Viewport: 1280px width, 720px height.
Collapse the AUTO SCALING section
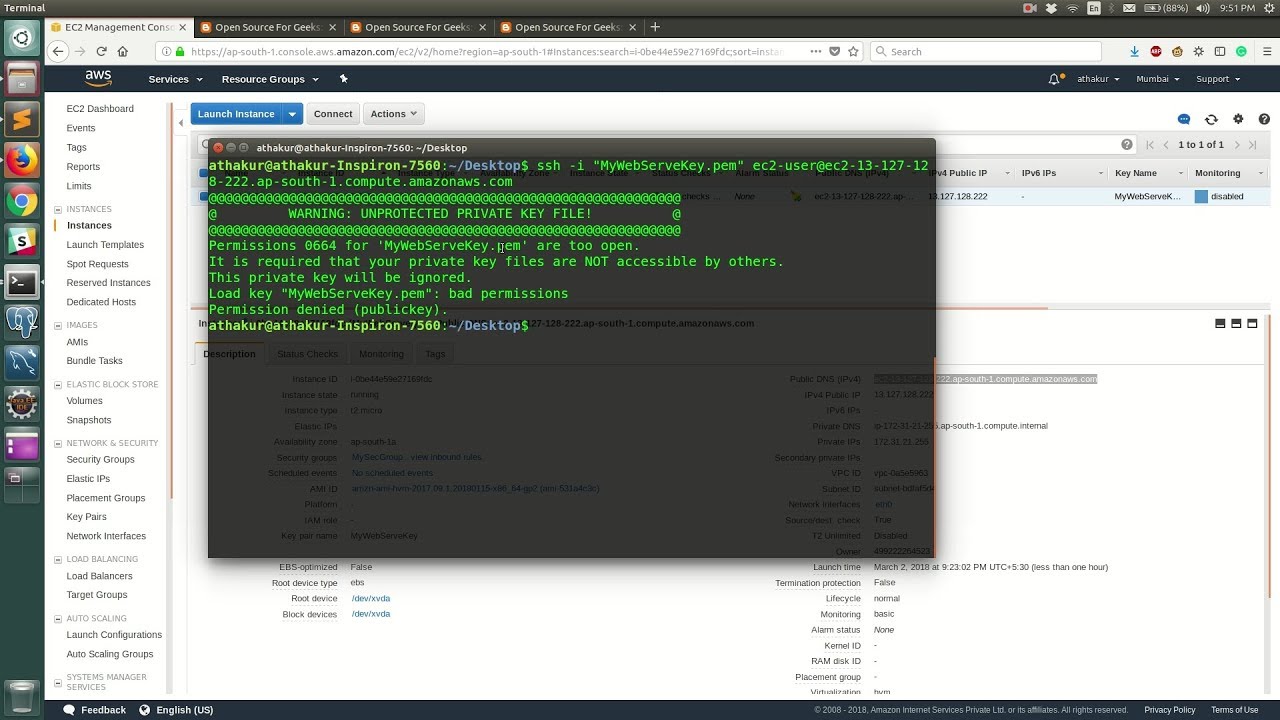coord(59,618)
